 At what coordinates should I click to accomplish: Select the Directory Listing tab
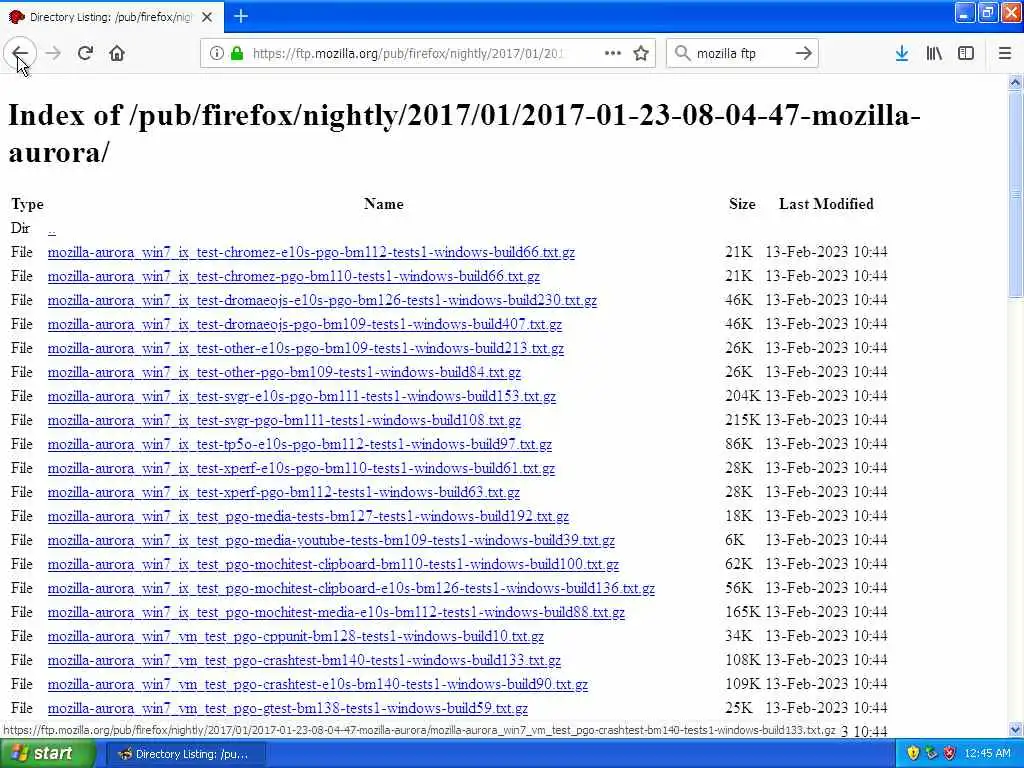coord(112,17)
